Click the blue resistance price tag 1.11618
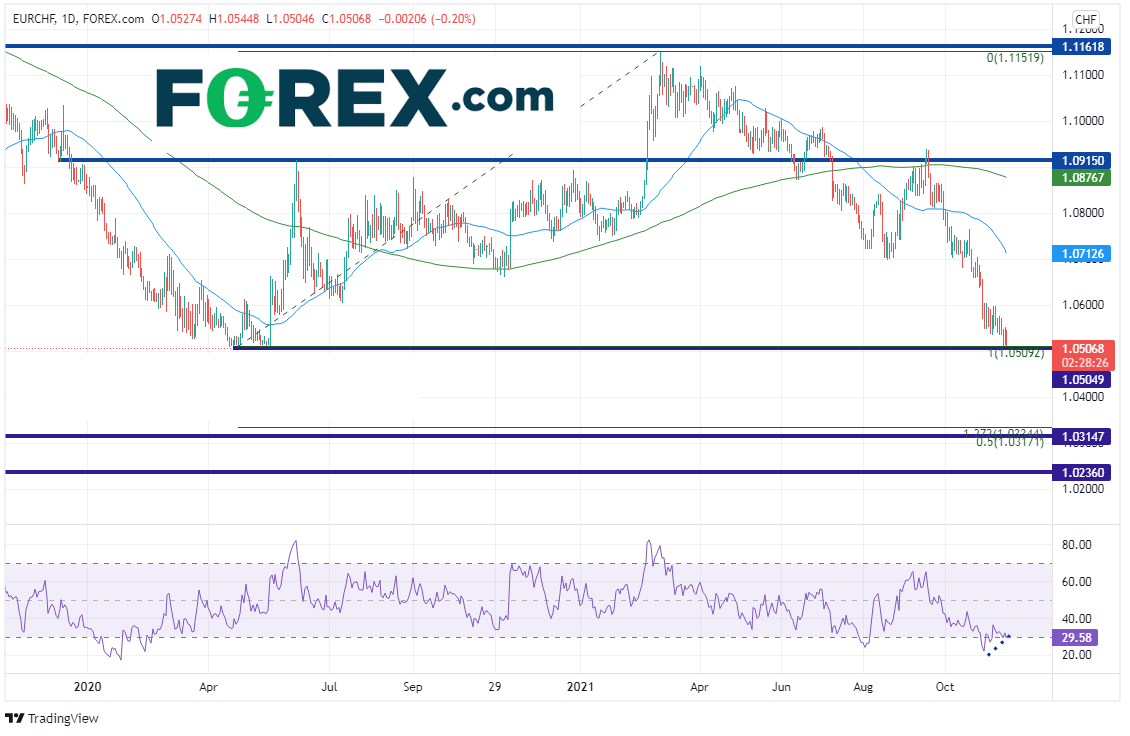1130x736 pixels. tap(1083, 47)
